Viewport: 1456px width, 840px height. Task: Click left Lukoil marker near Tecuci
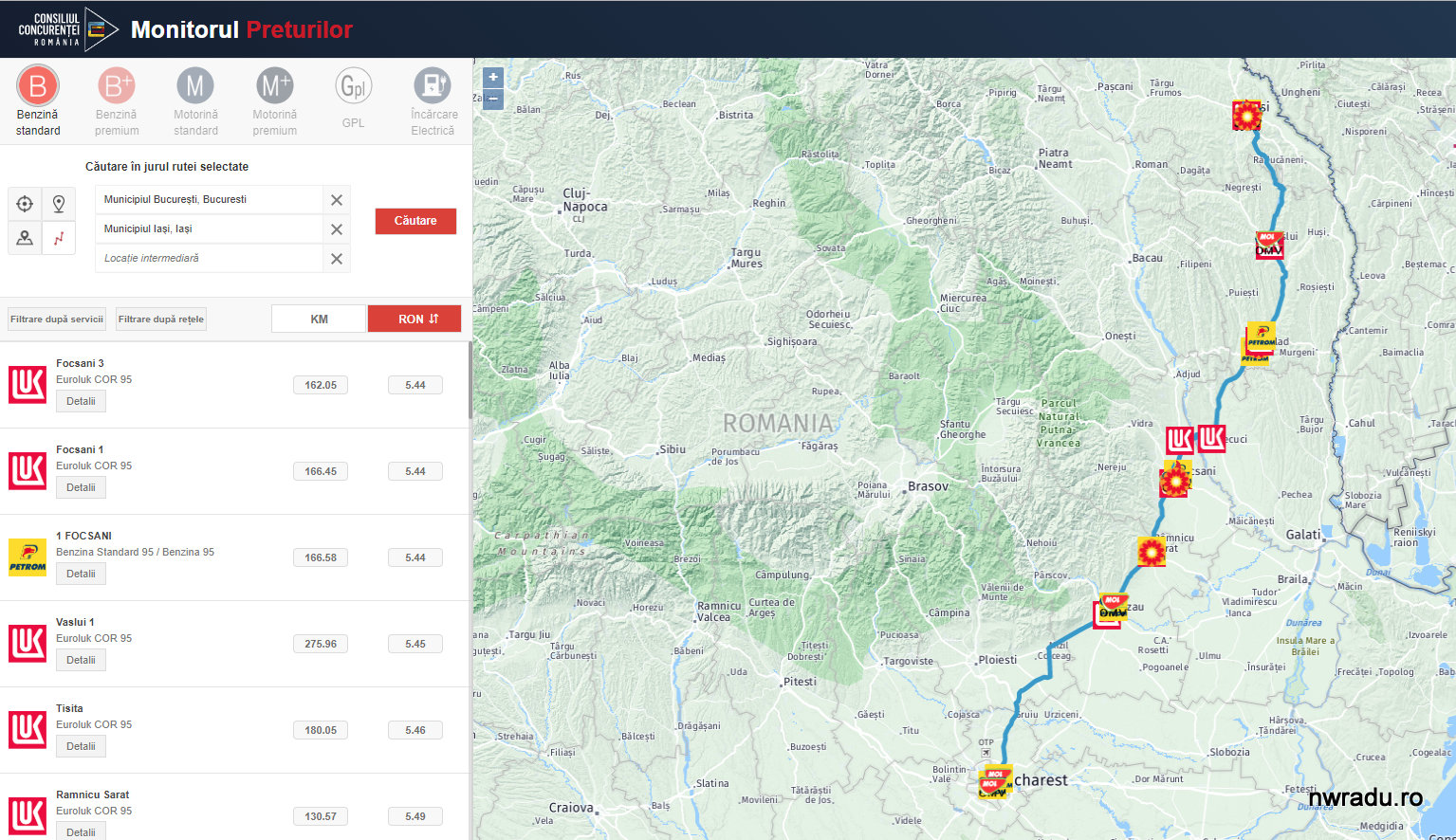1180,441
